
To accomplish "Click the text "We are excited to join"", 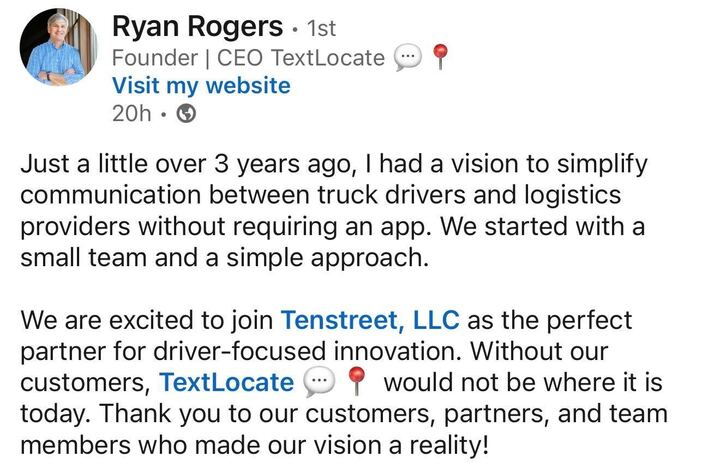I will pyautogui.click(x=147, y=321).
